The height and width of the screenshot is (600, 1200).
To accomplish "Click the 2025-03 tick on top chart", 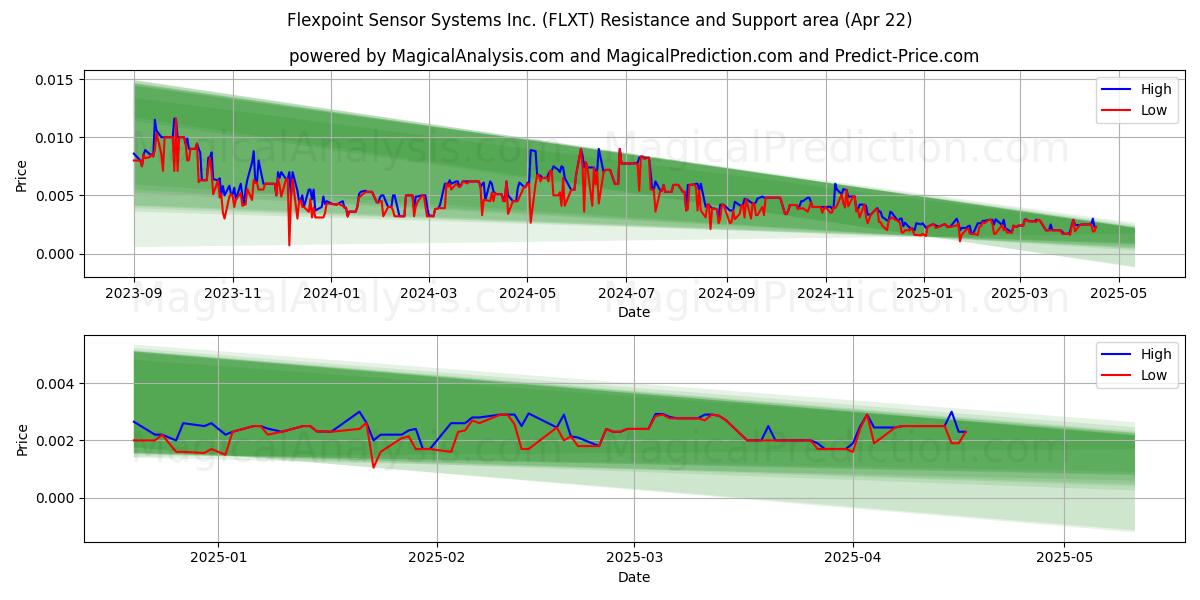I will tap(1020, 292).
